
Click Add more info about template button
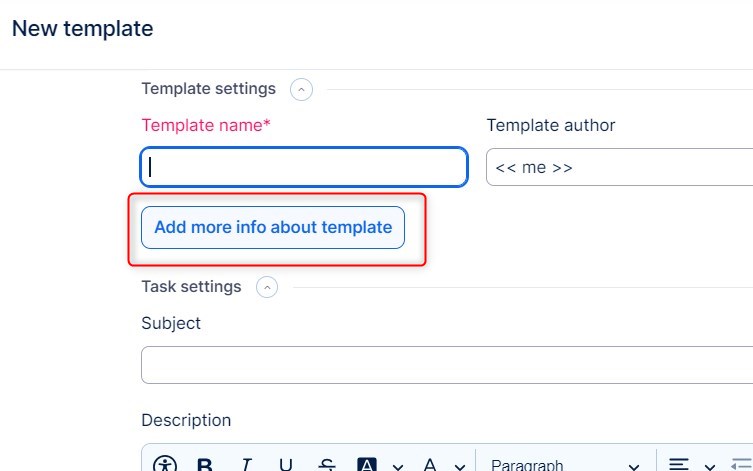273,227
